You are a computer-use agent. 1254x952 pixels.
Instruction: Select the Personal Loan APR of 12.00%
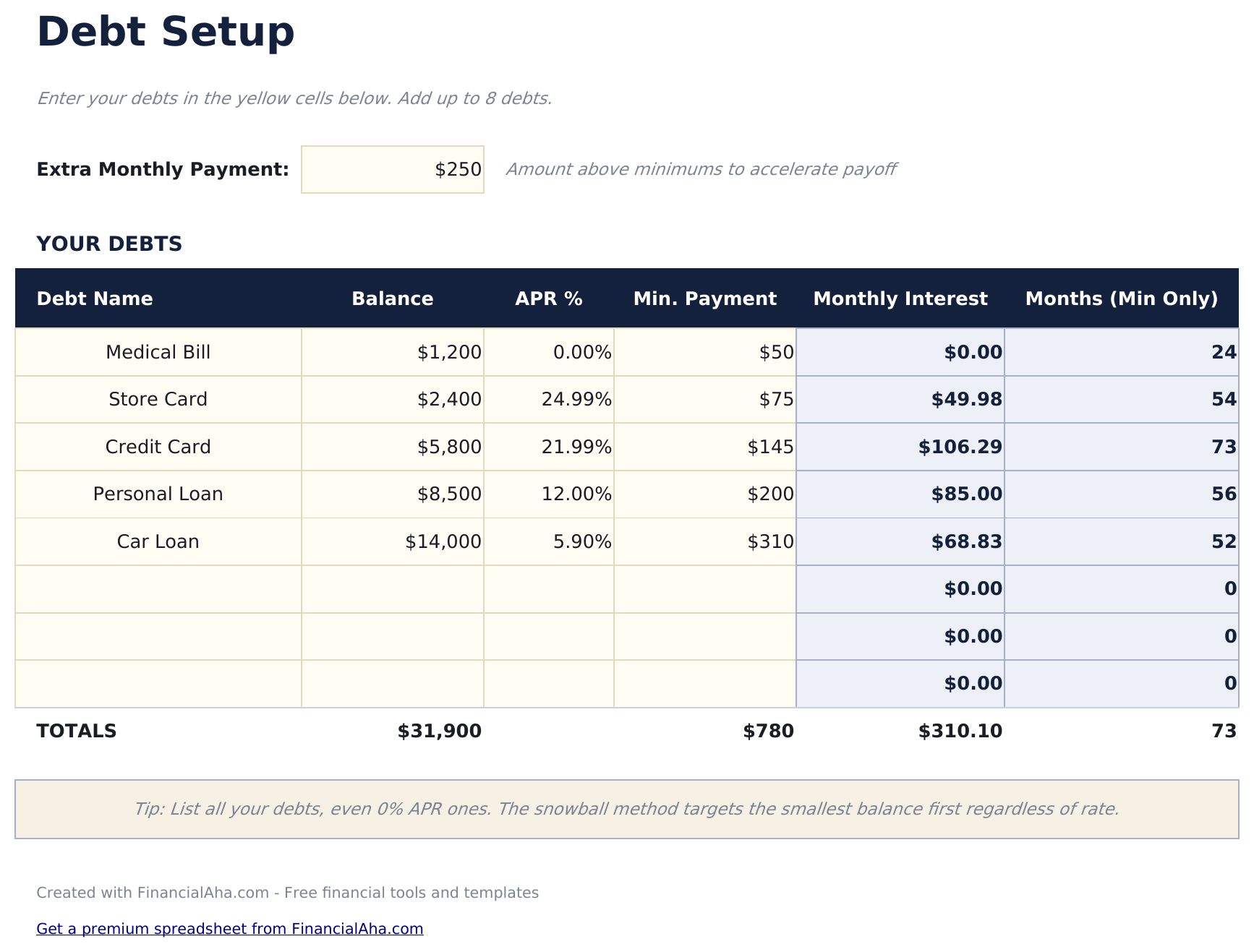point(548,494)
